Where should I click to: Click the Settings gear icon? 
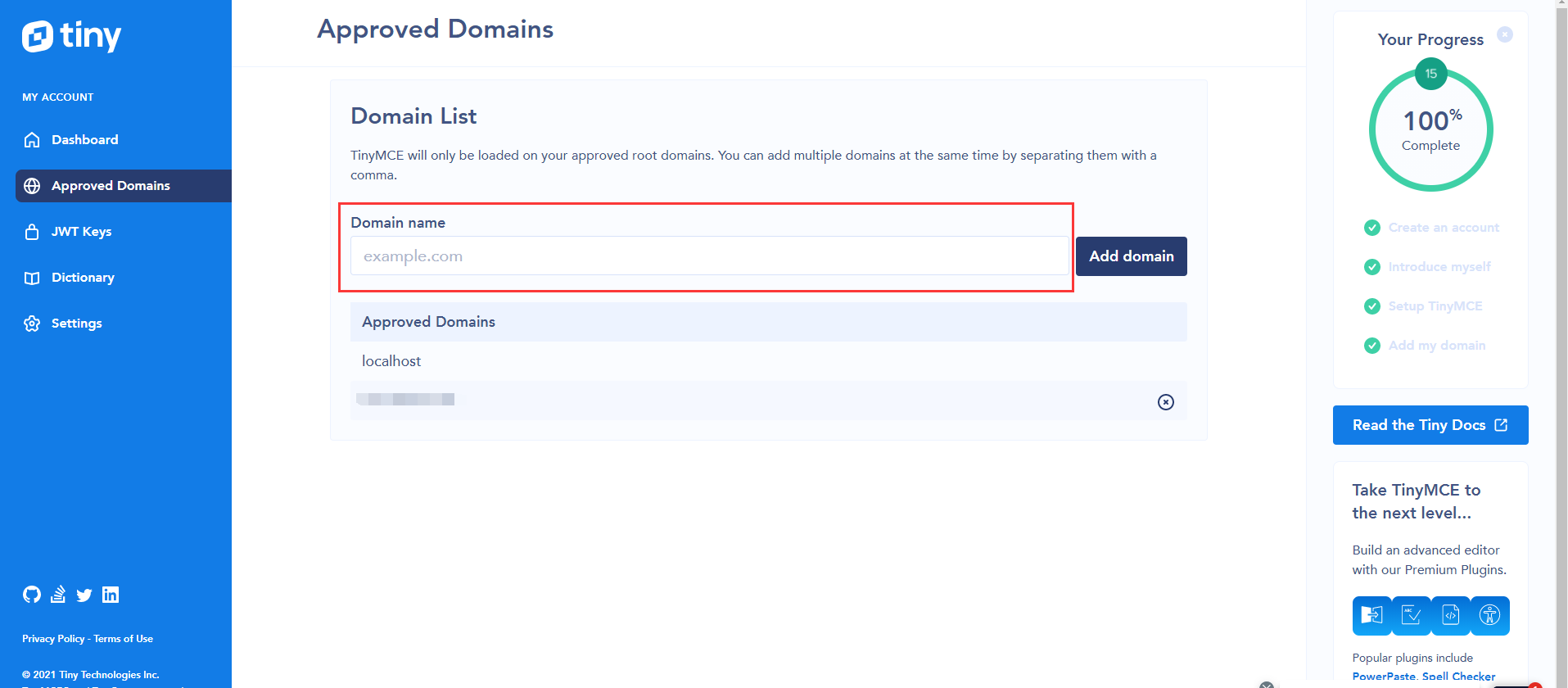[32, 324]
